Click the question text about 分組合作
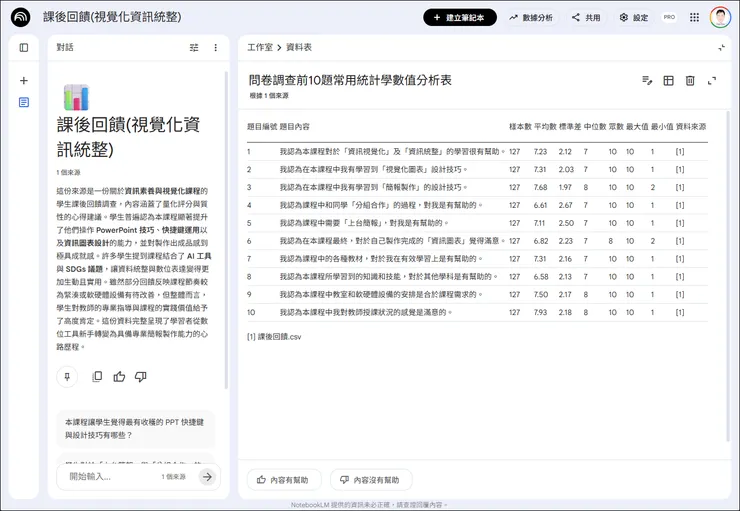The image size is (740, 511). pos(382,205)
